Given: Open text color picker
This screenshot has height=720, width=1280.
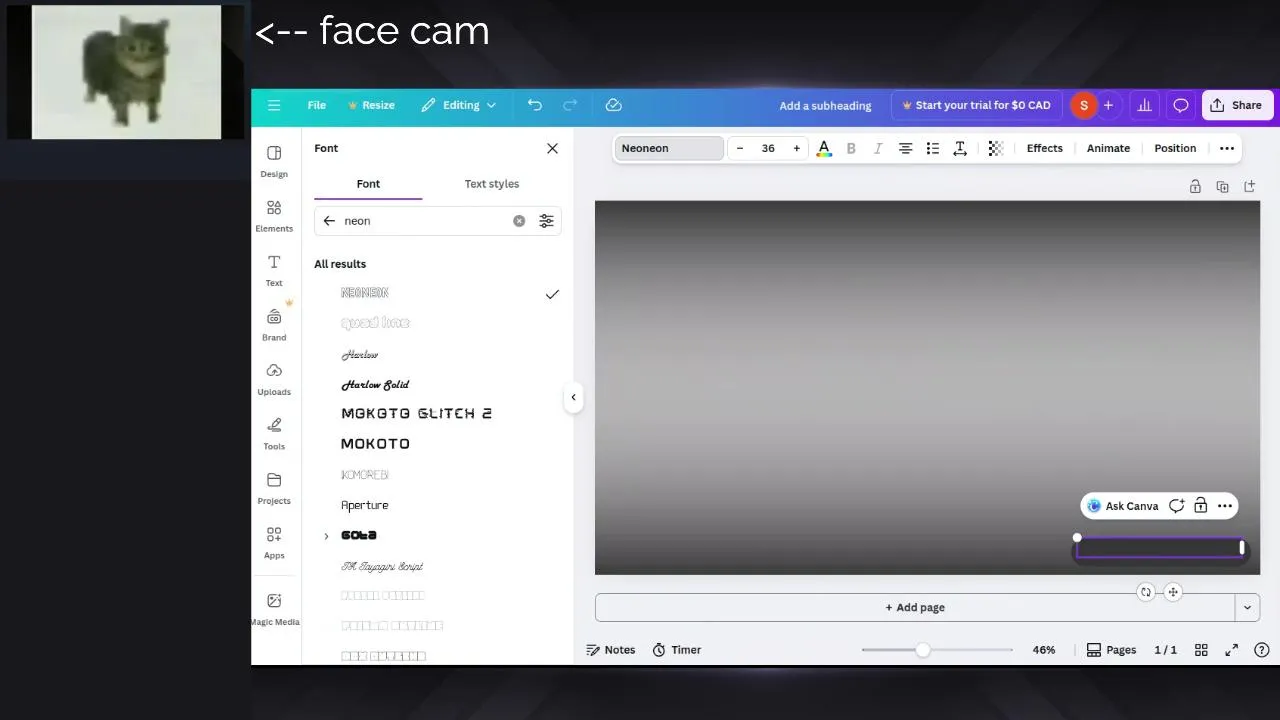Looking at the screenshot, I should tap(824, 148).
